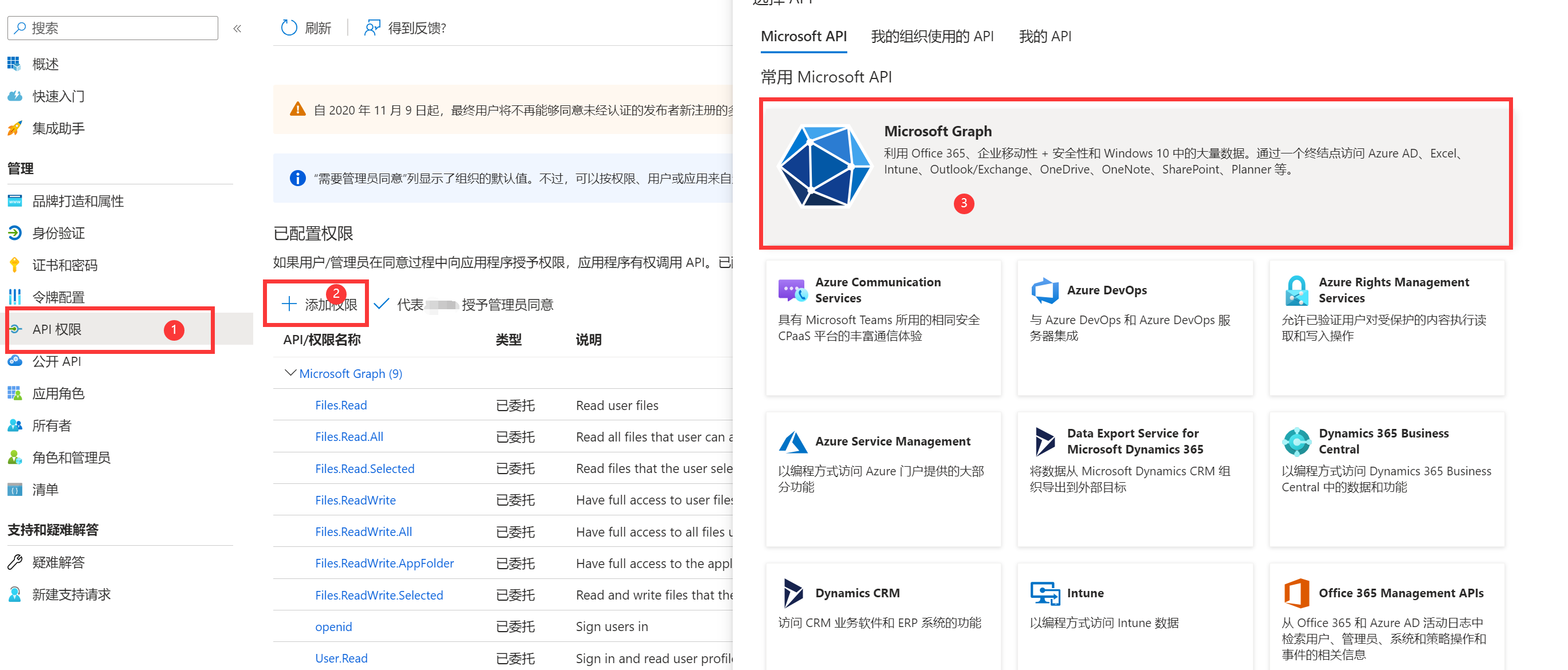
Task: Click the API 权限 sidebar icon
Action: coord(15,329)
